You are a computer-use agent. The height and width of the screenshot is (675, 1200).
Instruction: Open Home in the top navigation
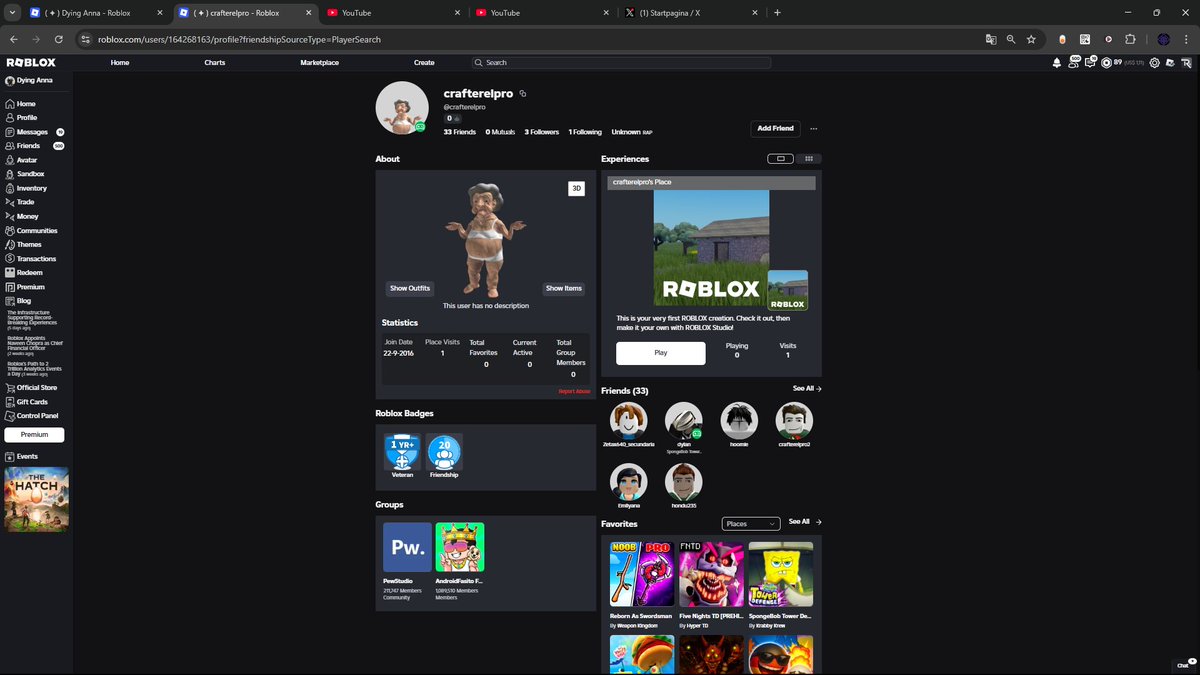(x=120, y=62)
